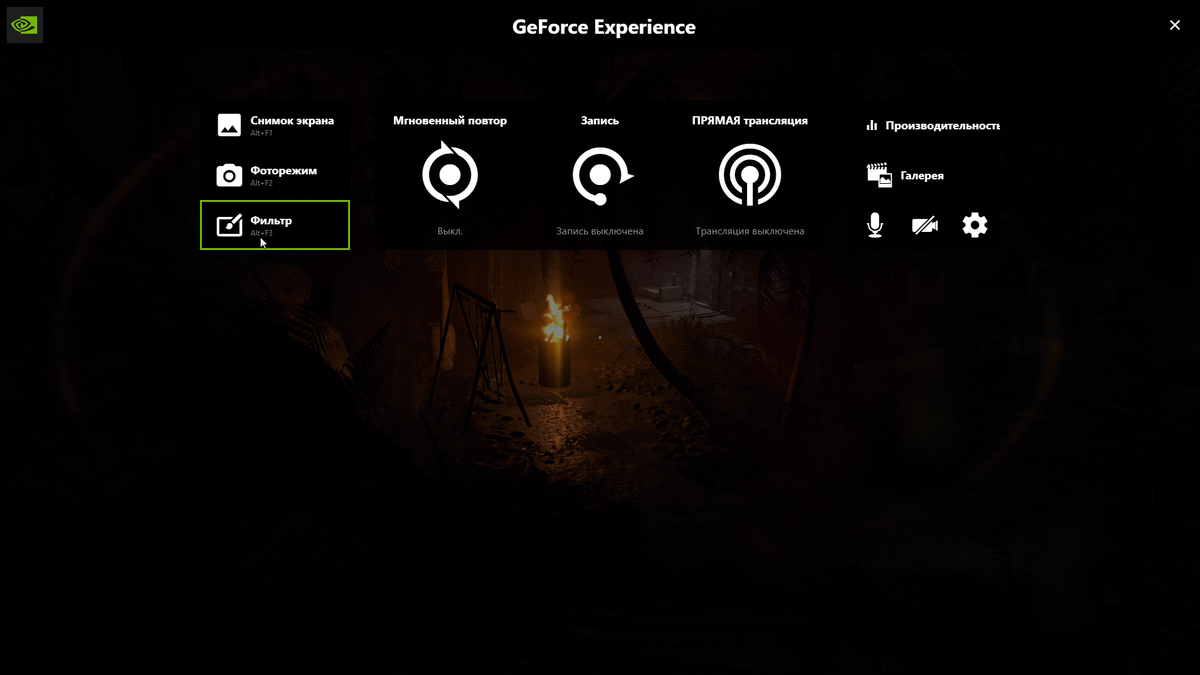Click the Запись выключена status

pos(600,231)
